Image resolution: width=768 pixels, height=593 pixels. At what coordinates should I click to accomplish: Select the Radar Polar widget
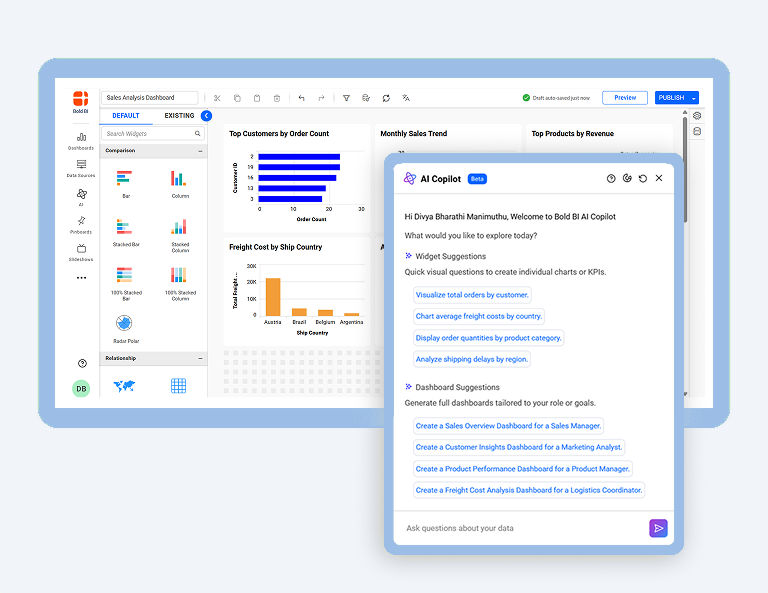point(125,329)
